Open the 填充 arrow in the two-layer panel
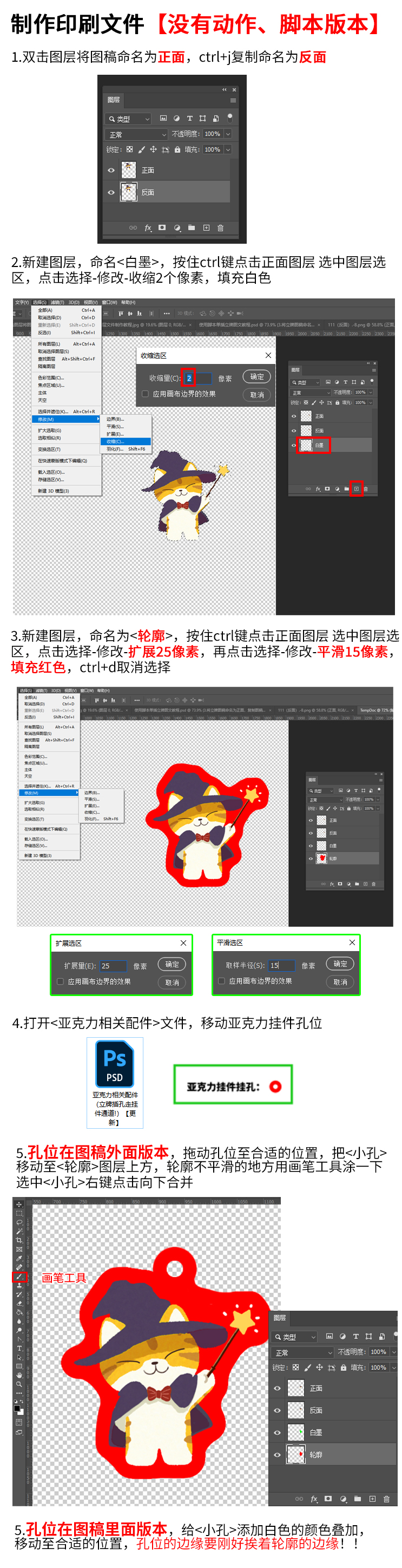The image size is (402, 1568). (x=229, y=149)
